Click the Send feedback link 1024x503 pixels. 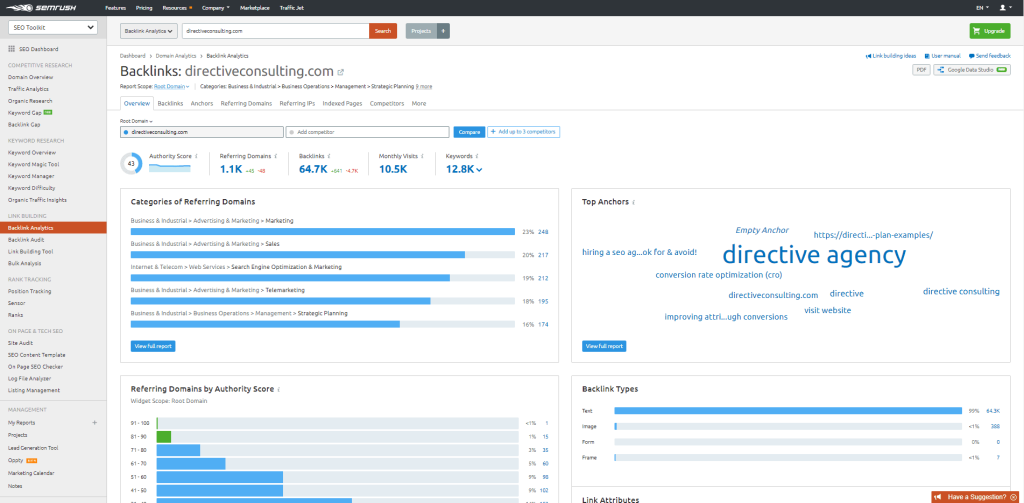click(x=989, y=56)
